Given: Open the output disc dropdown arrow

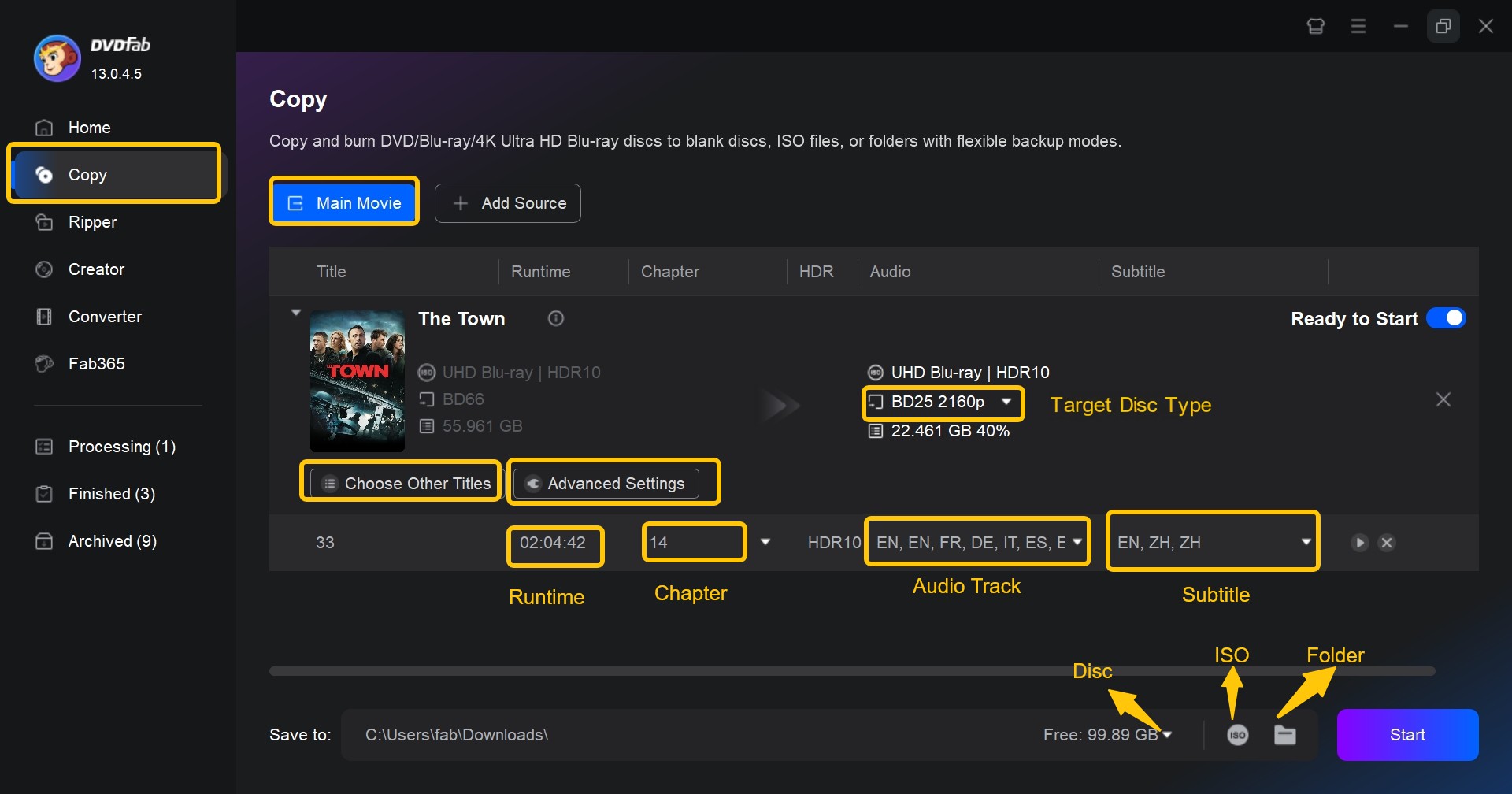Looking at the screenshot, I should [x=1167, y=735].
